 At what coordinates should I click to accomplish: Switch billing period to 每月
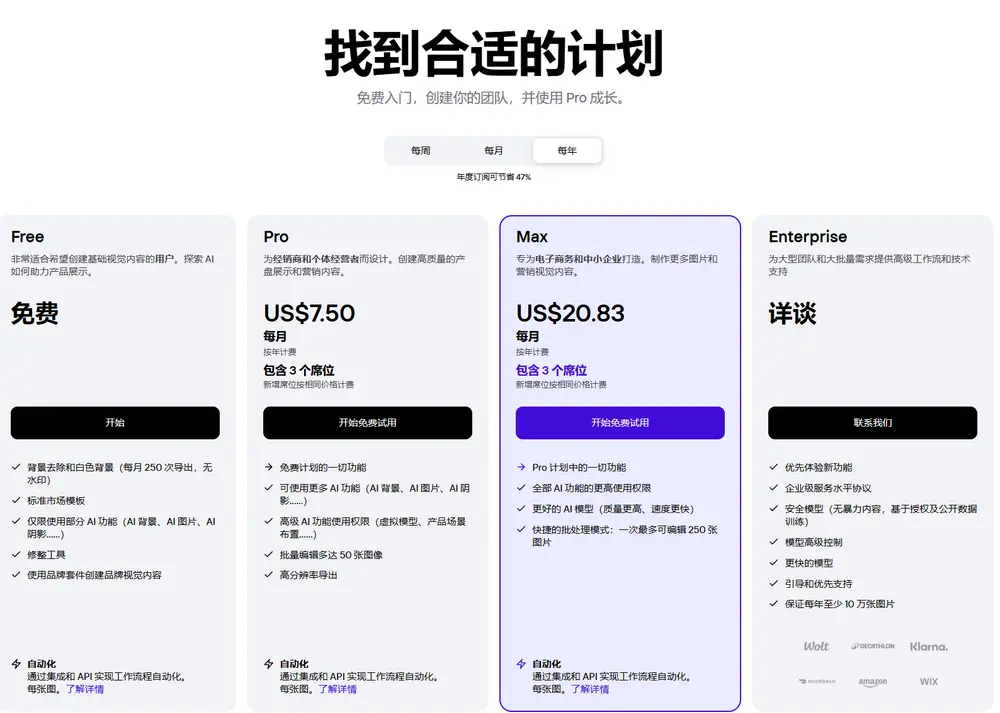point(494,151)
